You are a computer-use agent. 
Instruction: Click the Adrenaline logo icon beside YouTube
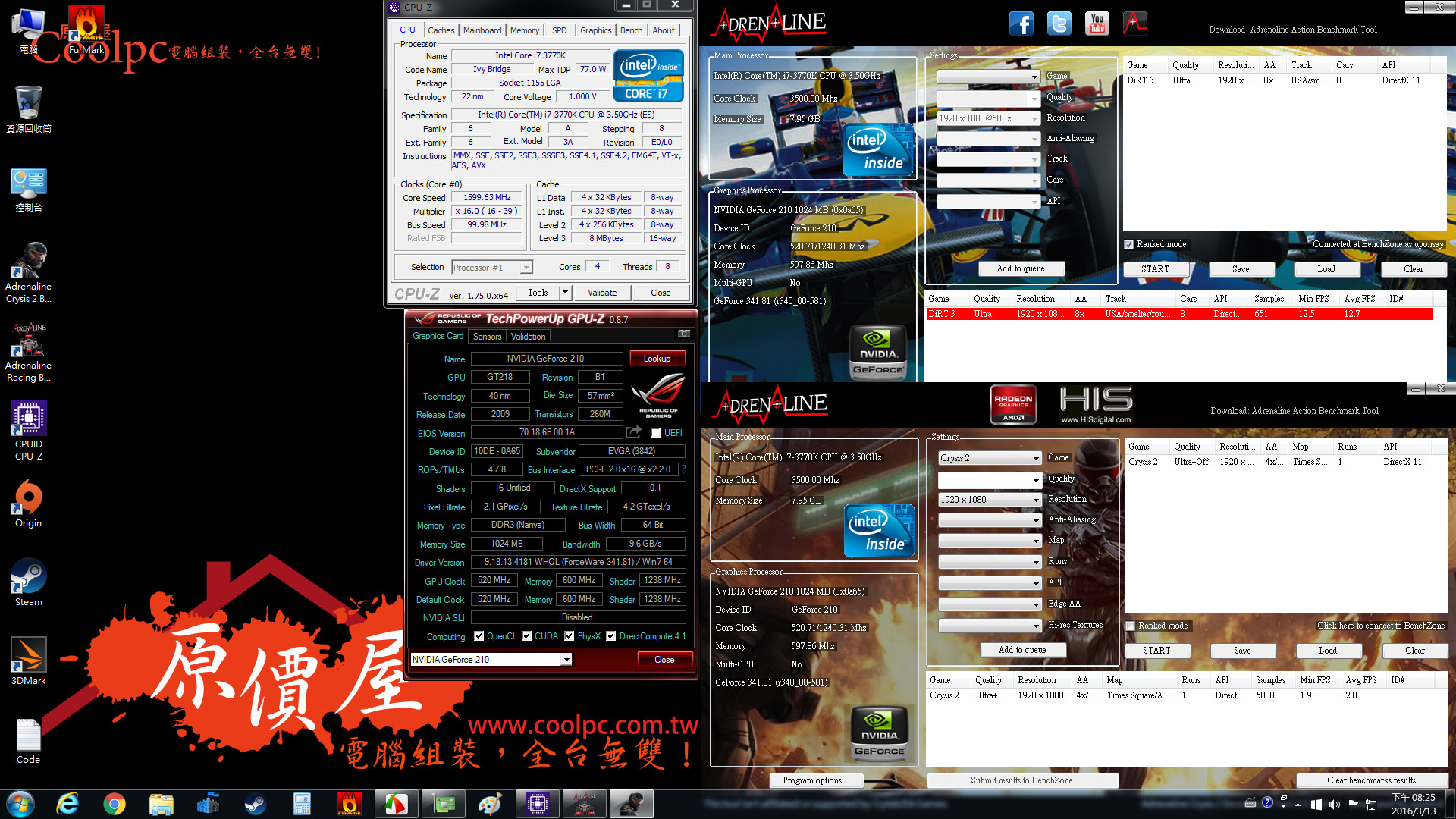point(1135,24)
